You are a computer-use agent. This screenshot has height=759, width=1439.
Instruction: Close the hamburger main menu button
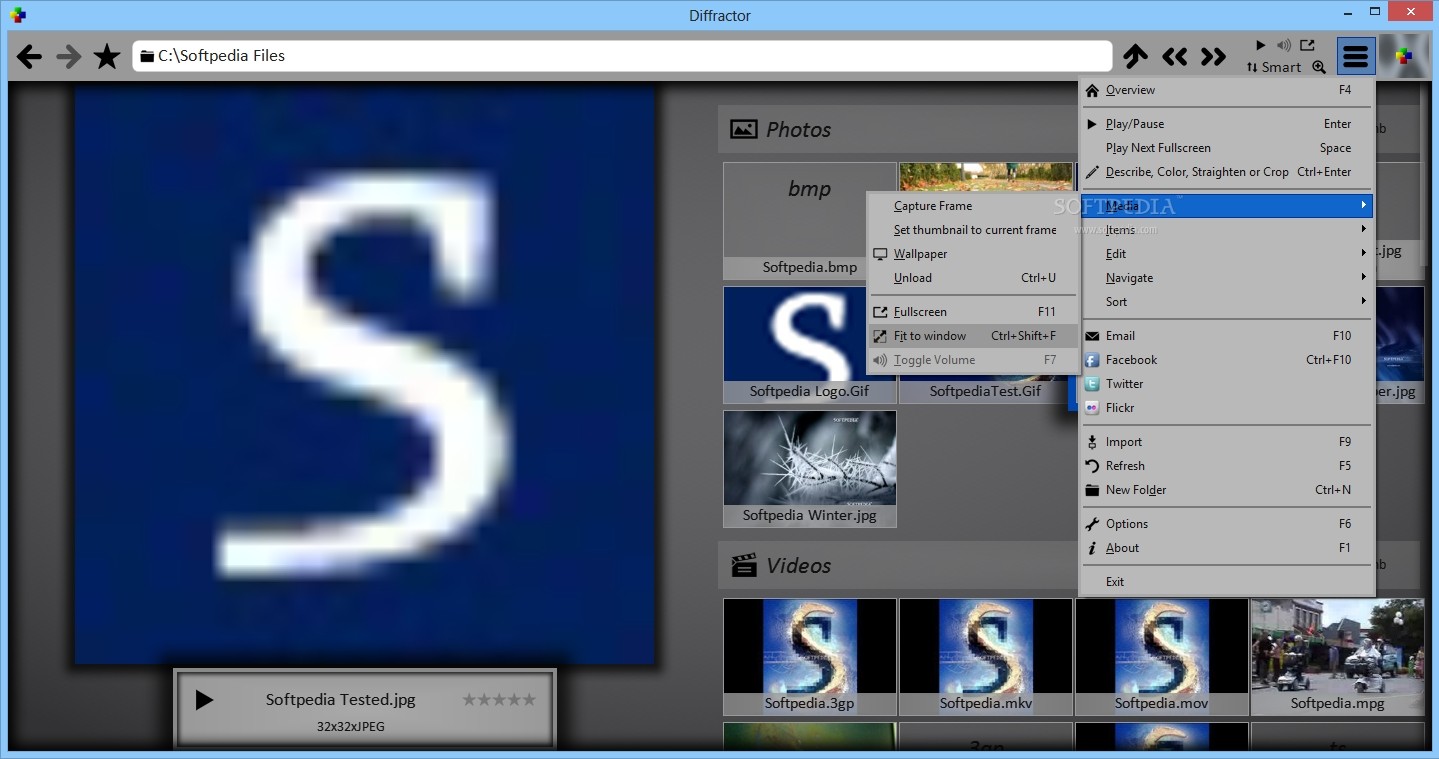point(1355,56)
